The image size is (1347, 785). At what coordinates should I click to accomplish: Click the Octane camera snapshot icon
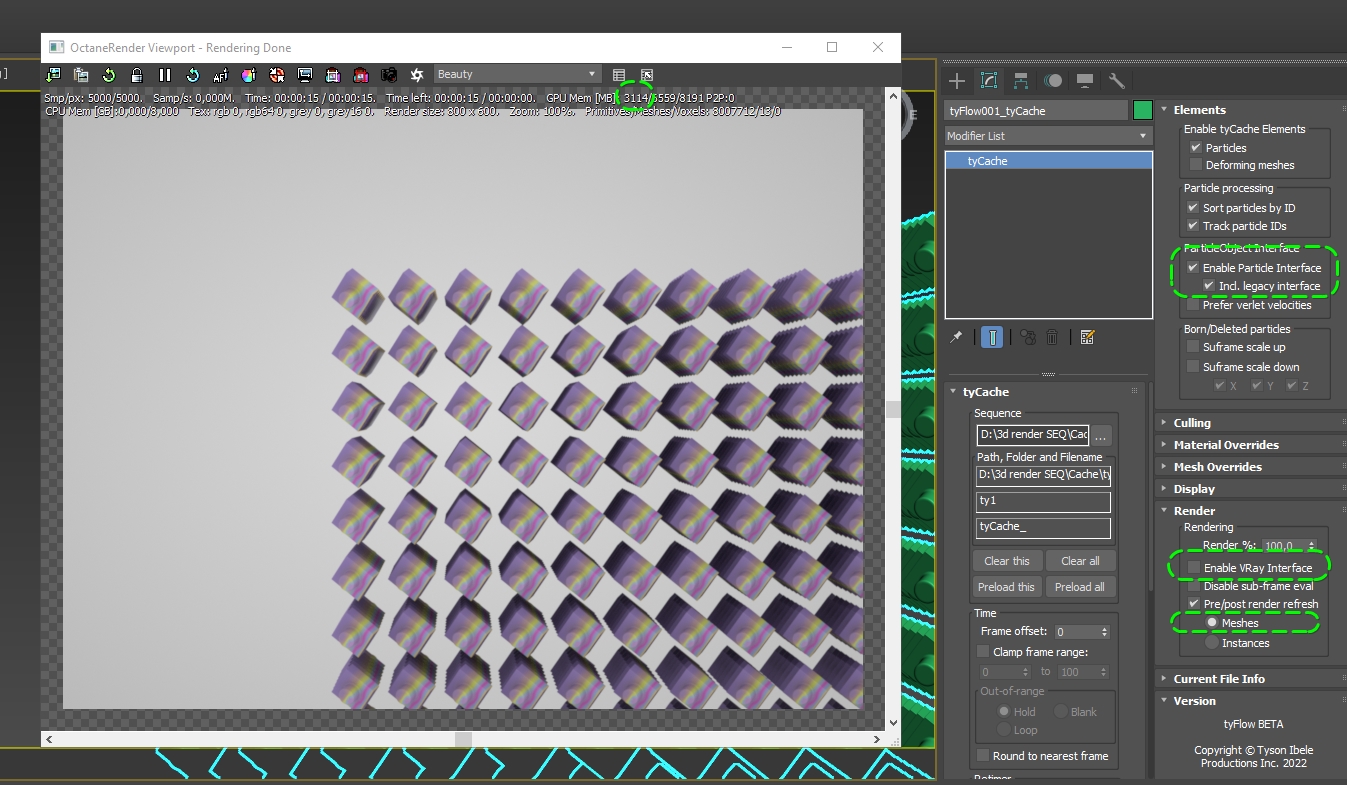tap(389, 75)
